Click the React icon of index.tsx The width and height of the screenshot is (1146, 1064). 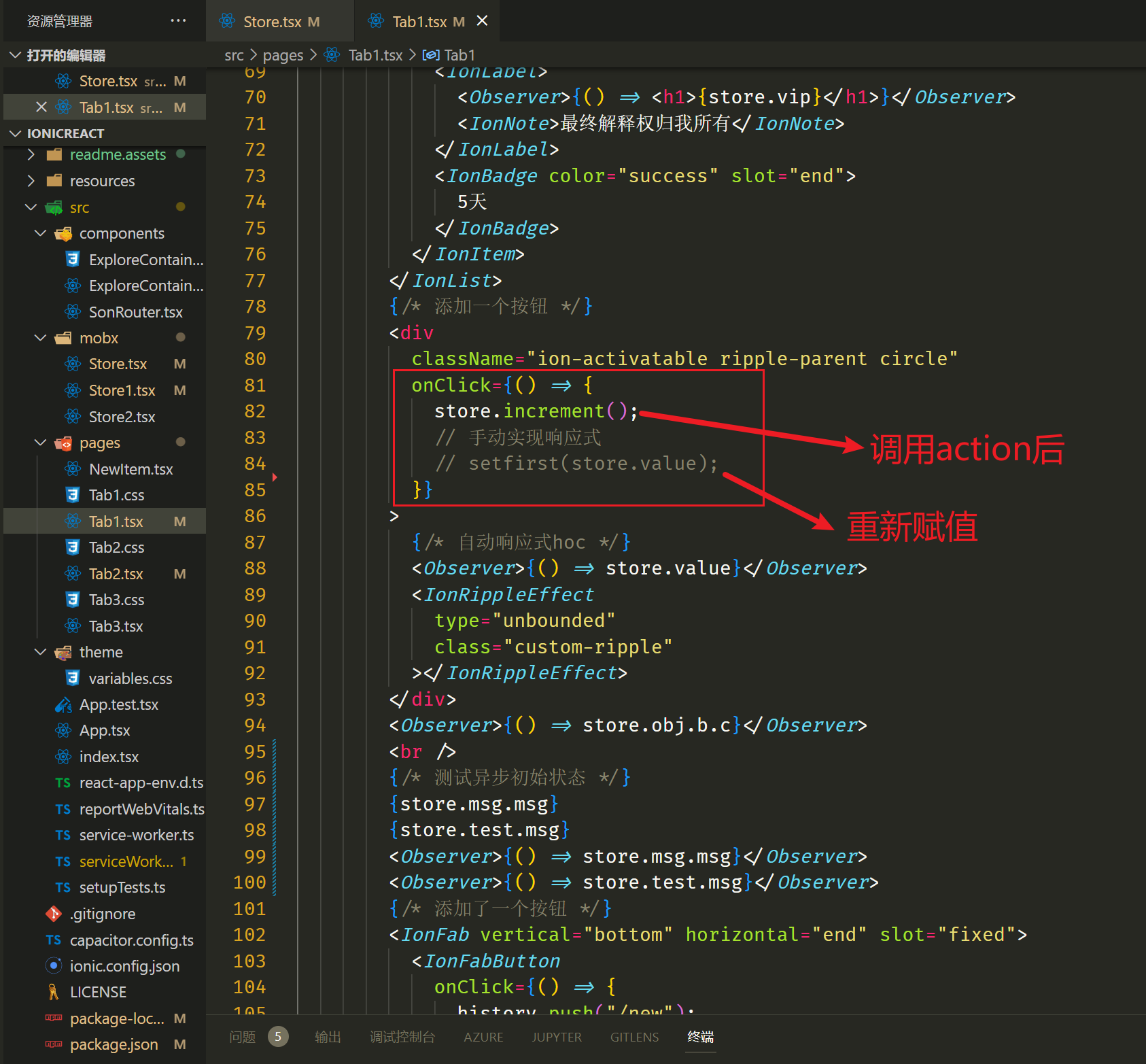pyautogui.click(x=63, y=757)
